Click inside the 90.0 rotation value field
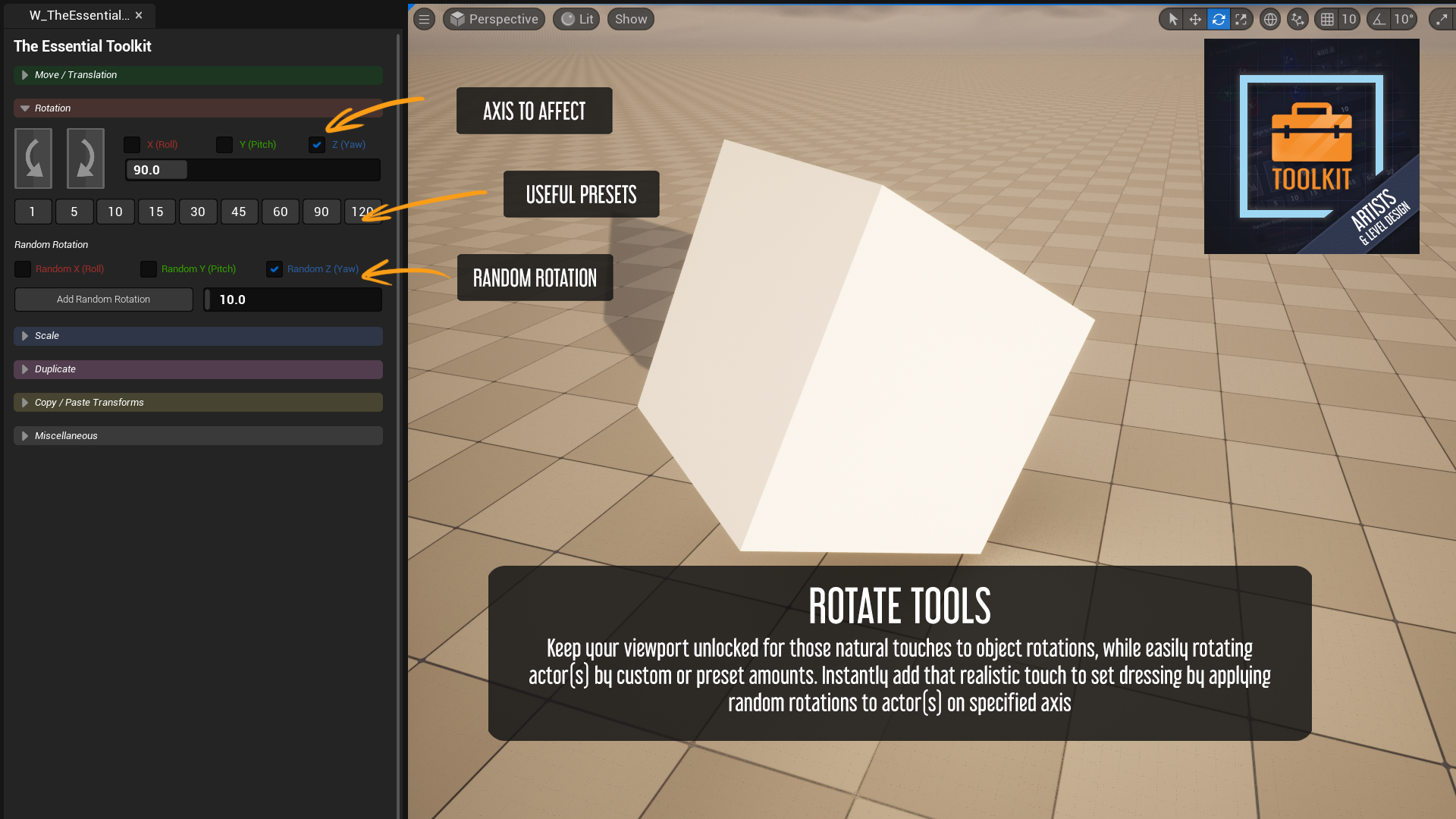The width and height of the screenshot is (1456, 819). click(x=156, y=170)
